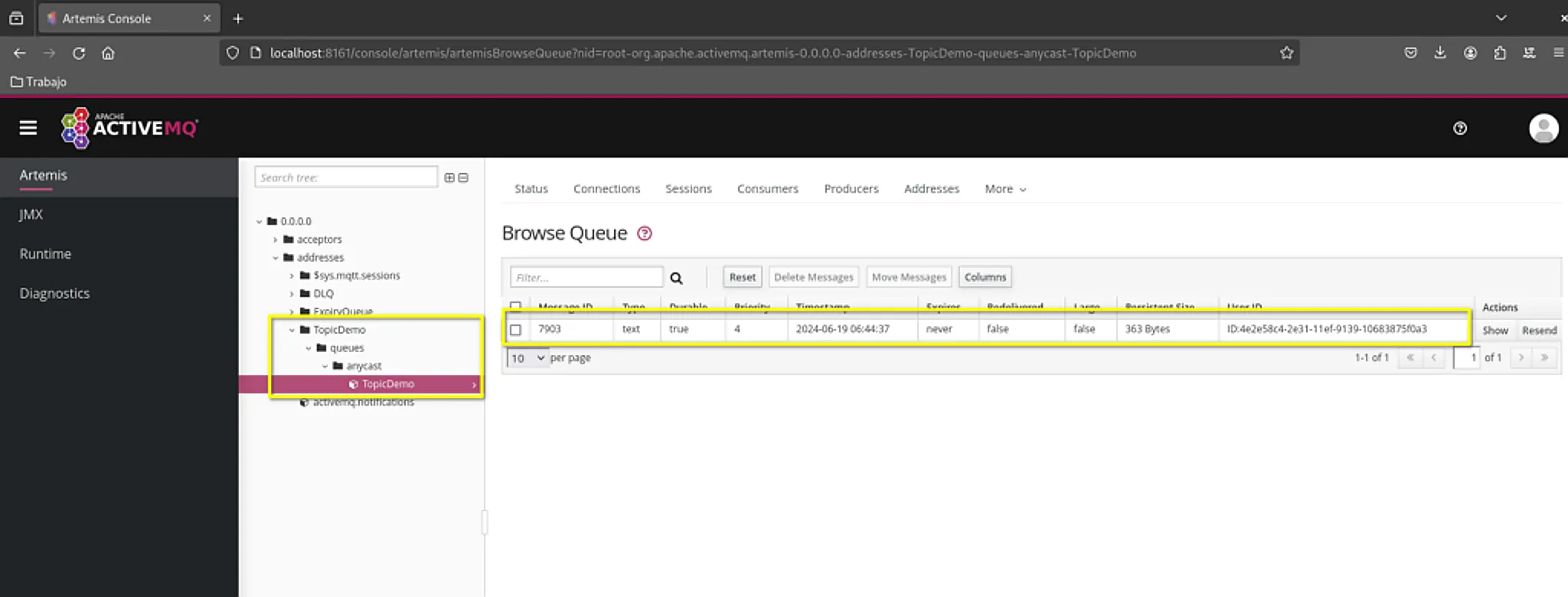The height and width of the screenshot is (597, 1568).
Task: Open the browser application menu
Action: click(x=1559, y=53)
